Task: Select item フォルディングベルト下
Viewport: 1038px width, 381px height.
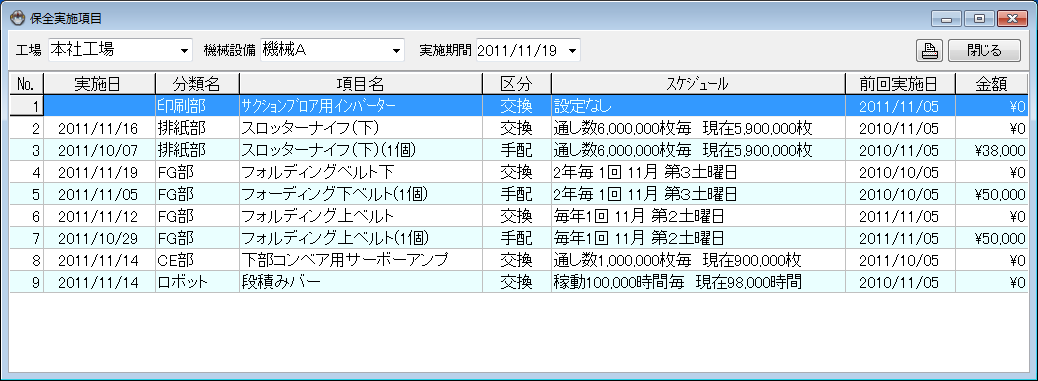Action: (361, 172)
